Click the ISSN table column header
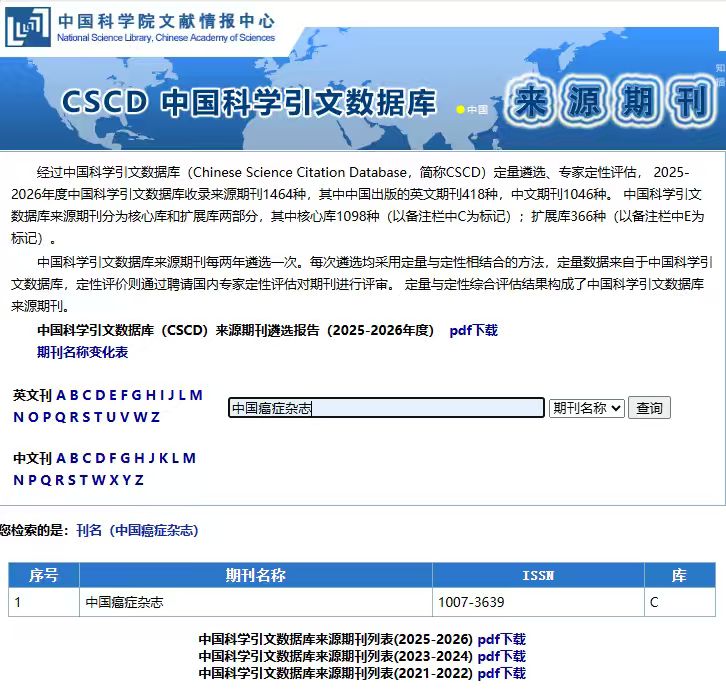This screenshot has width=726, height=690. pyautogui.click(x=538, y=575)
